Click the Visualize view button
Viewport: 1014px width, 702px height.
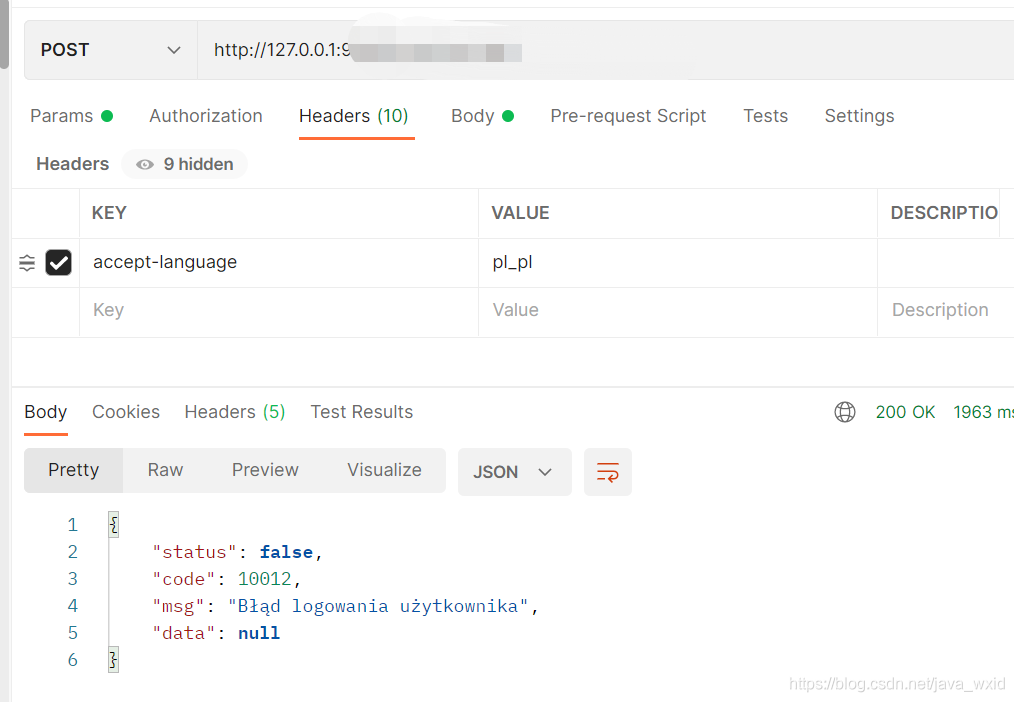[x=384, y=470]
